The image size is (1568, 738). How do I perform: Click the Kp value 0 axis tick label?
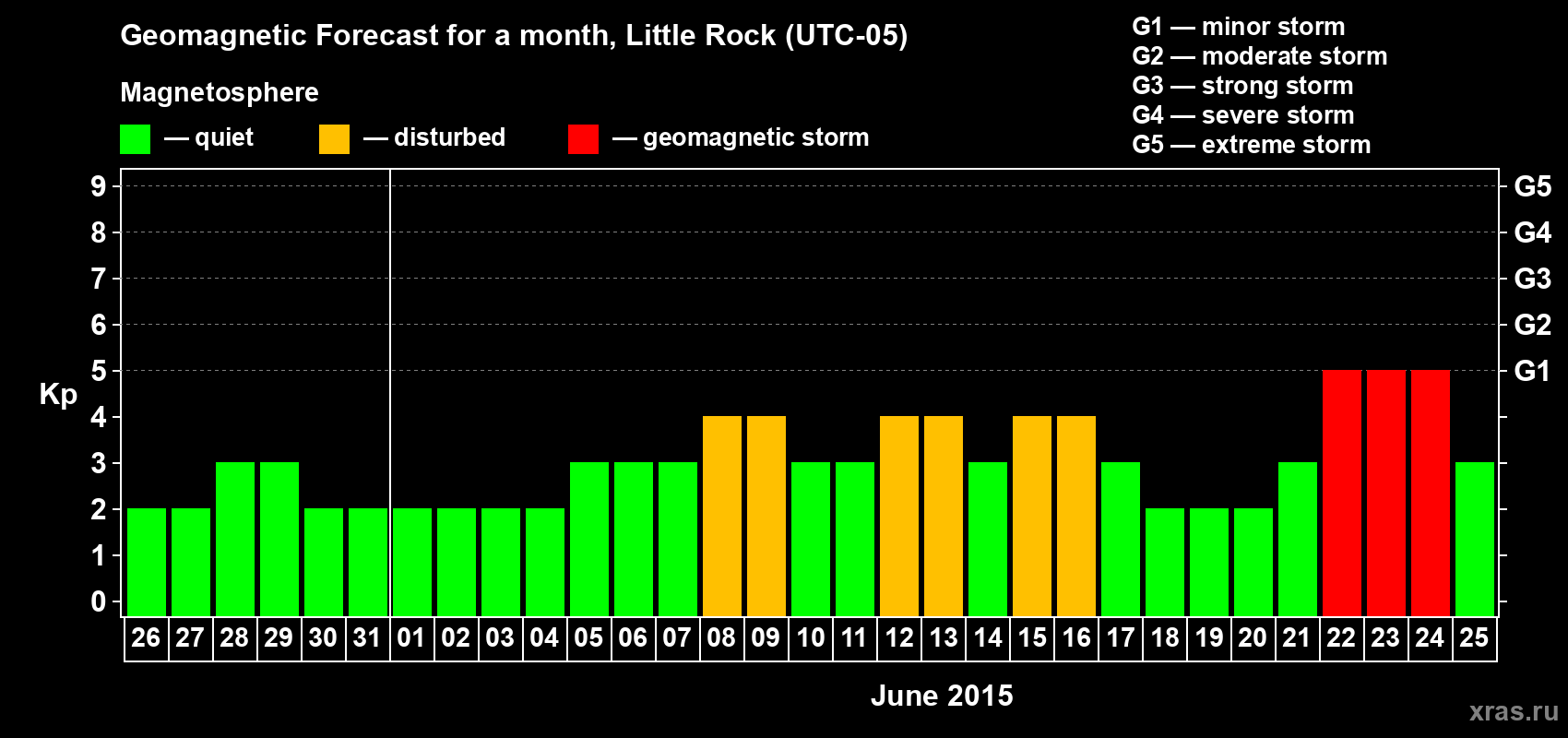point(99,601)
